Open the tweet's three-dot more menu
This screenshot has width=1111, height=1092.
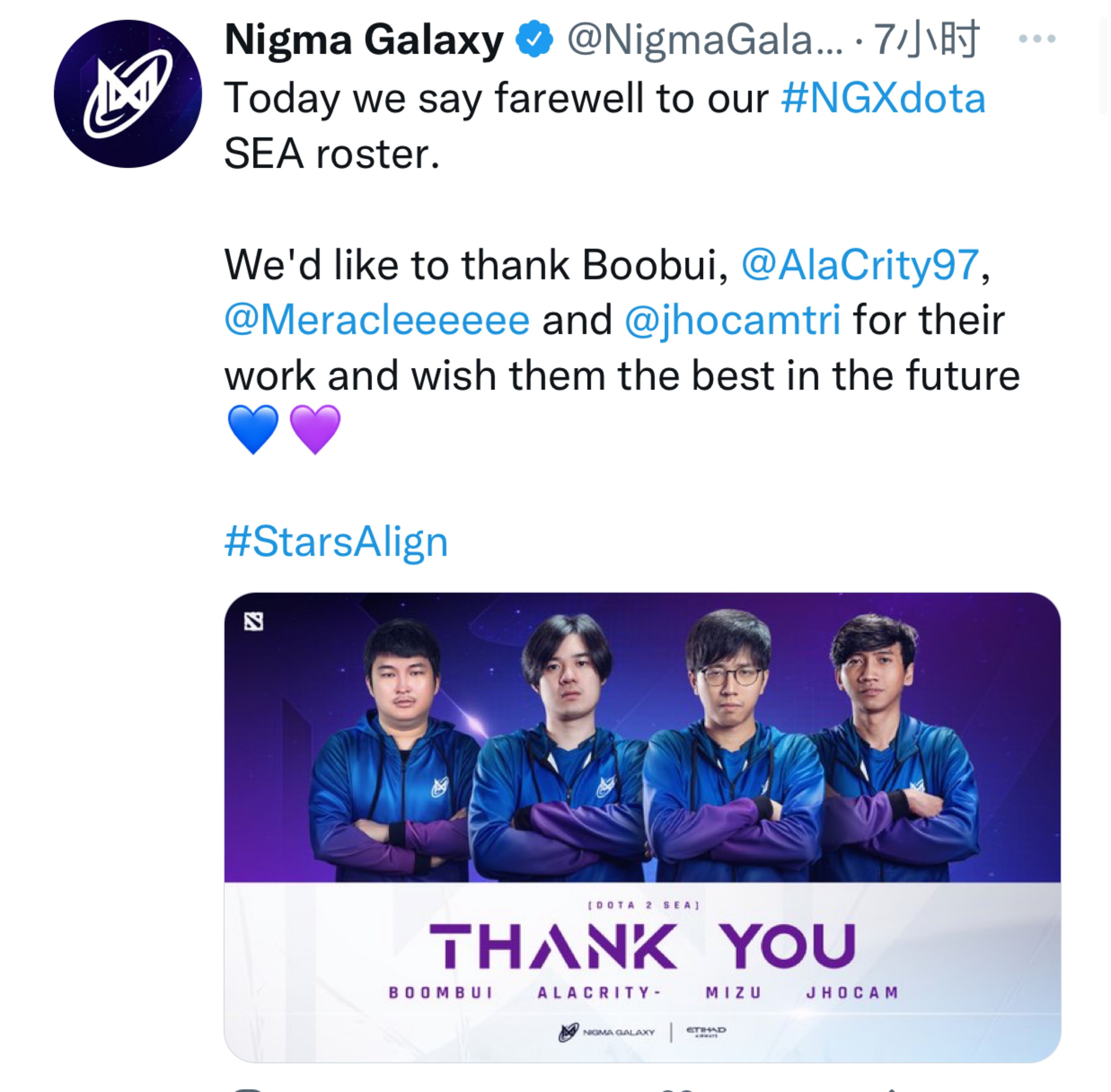1037,39
